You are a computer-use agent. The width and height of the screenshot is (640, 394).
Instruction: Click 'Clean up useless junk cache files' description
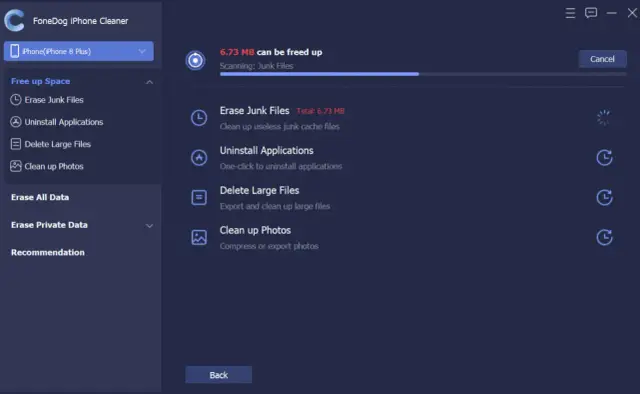click(280, 127)
